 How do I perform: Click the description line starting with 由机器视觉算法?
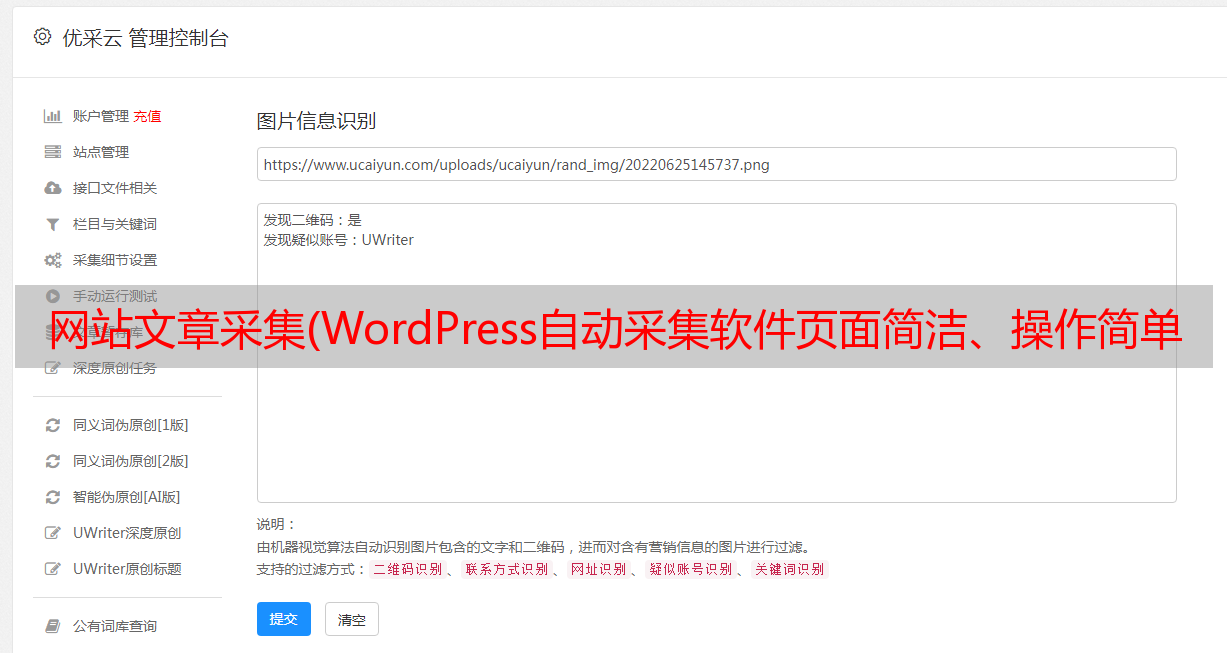point(534,547)
